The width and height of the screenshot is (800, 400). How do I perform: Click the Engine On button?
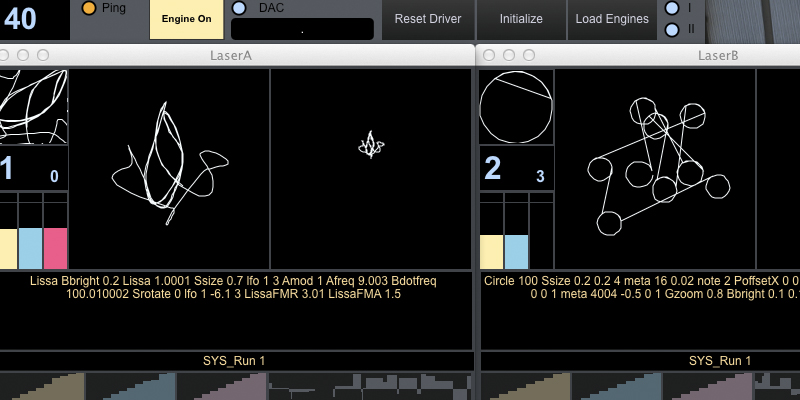pos(185,19)
